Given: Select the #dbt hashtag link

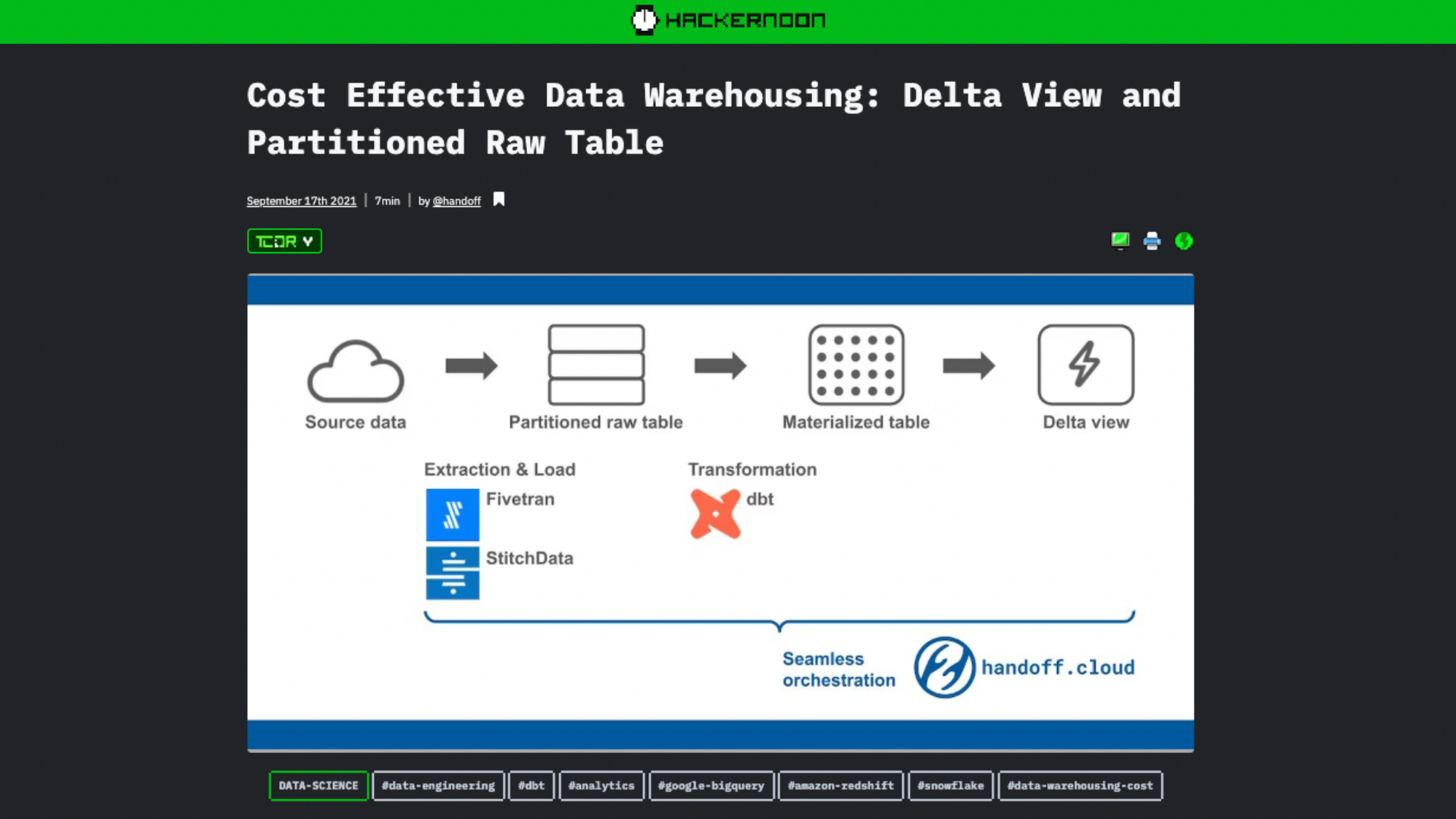Looking at the screenshot, I should [x=531, y=785].
